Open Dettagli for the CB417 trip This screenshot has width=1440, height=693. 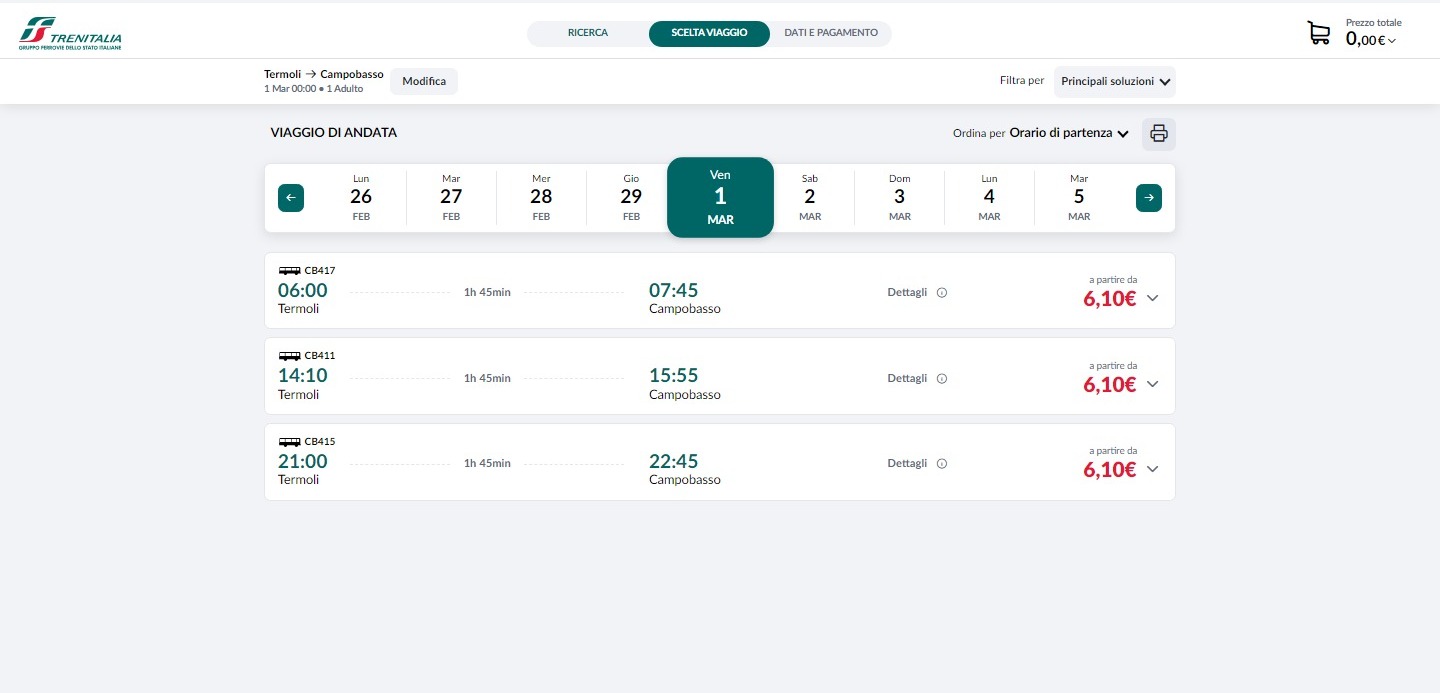pos(907,293)
